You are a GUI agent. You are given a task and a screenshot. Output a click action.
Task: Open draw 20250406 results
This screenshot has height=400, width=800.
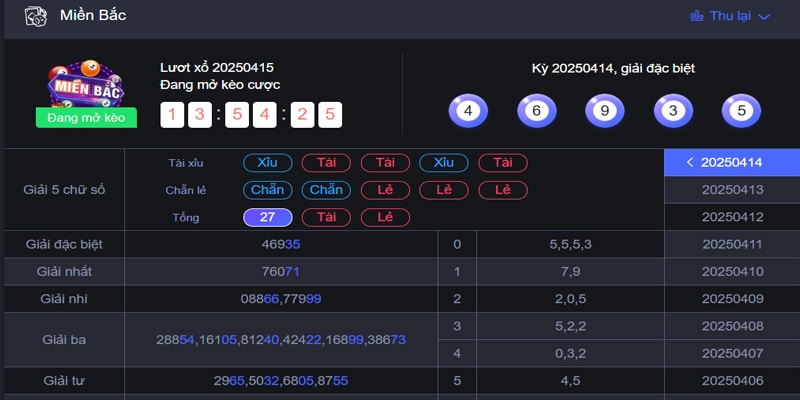[x=732, y=380]
